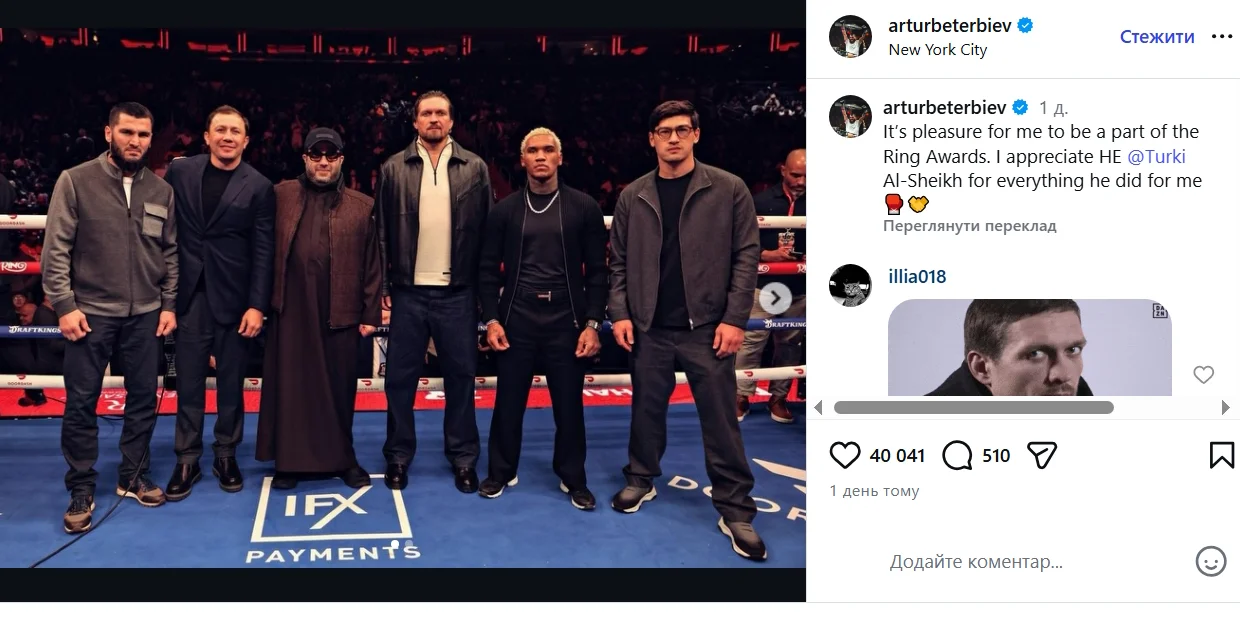Image resolution: width=1240 pixels, height=623 pixels.
Task: Open comments via speech bubble icon
Action: point(957,456)
